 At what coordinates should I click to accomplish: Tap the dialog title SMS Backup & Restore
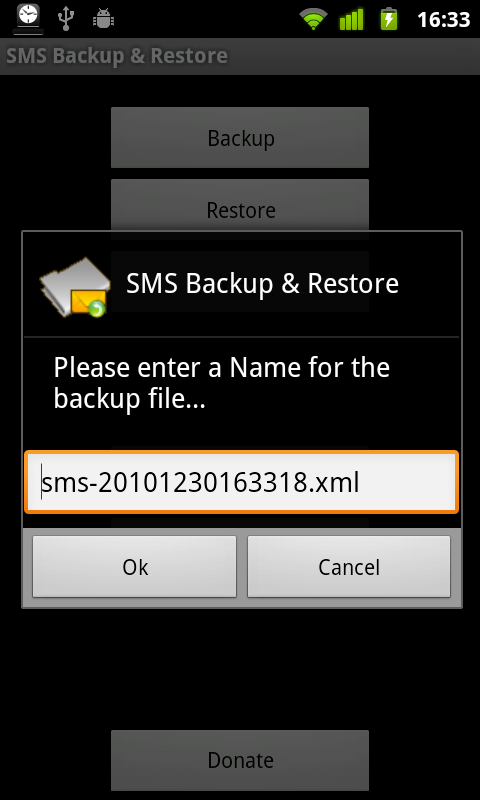coord(262,284)
